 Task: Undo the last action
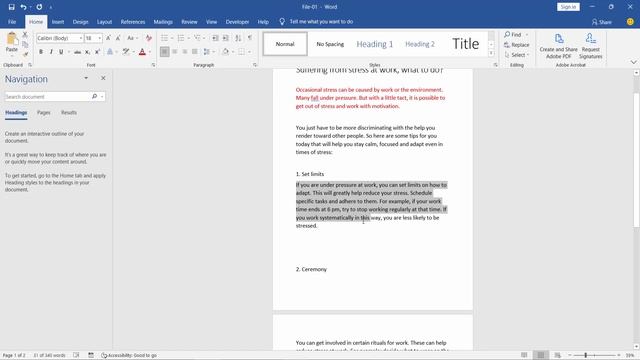[23, 7]
